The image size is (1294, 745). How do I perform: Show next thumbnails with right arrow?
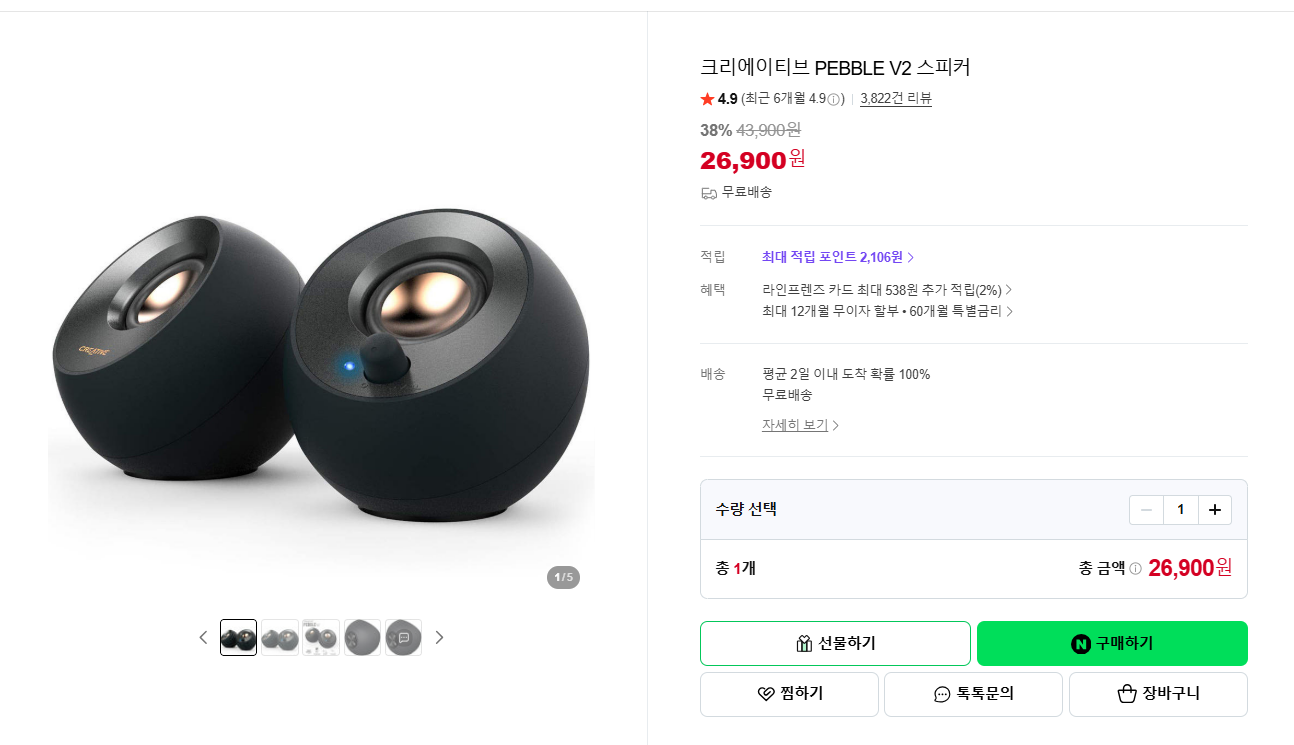coord(439,637)
